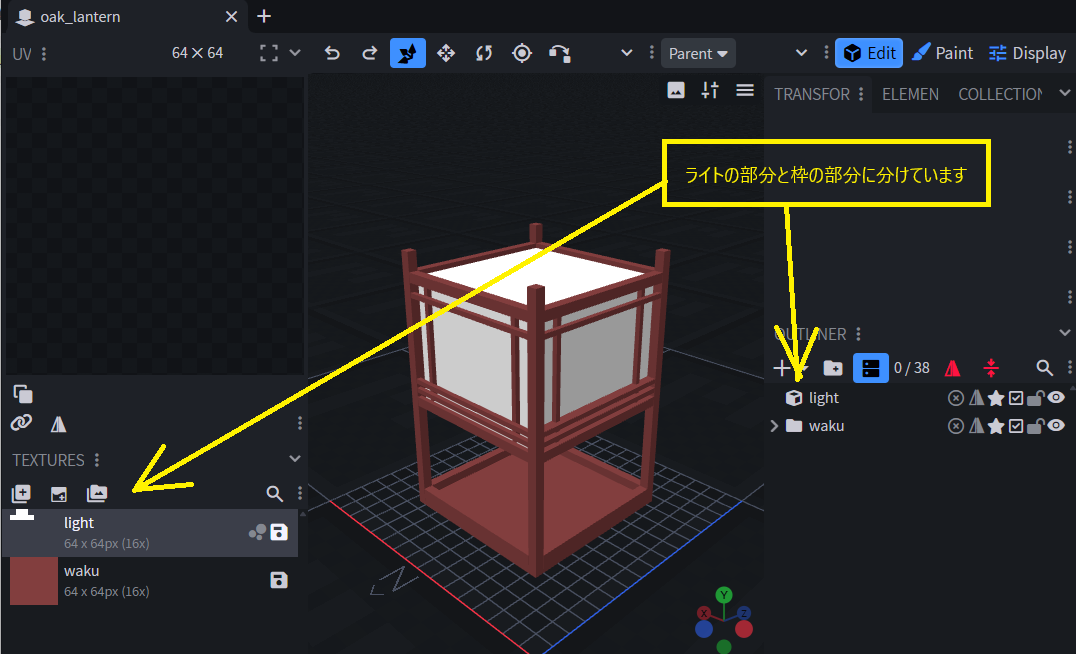Open chevron next to UV fullscreen icon
The image size is (1077, 654).
(295, 53)
